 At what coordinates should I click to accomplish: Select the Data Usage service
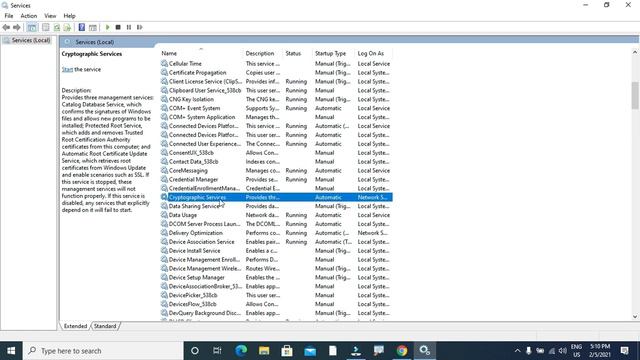276,215
